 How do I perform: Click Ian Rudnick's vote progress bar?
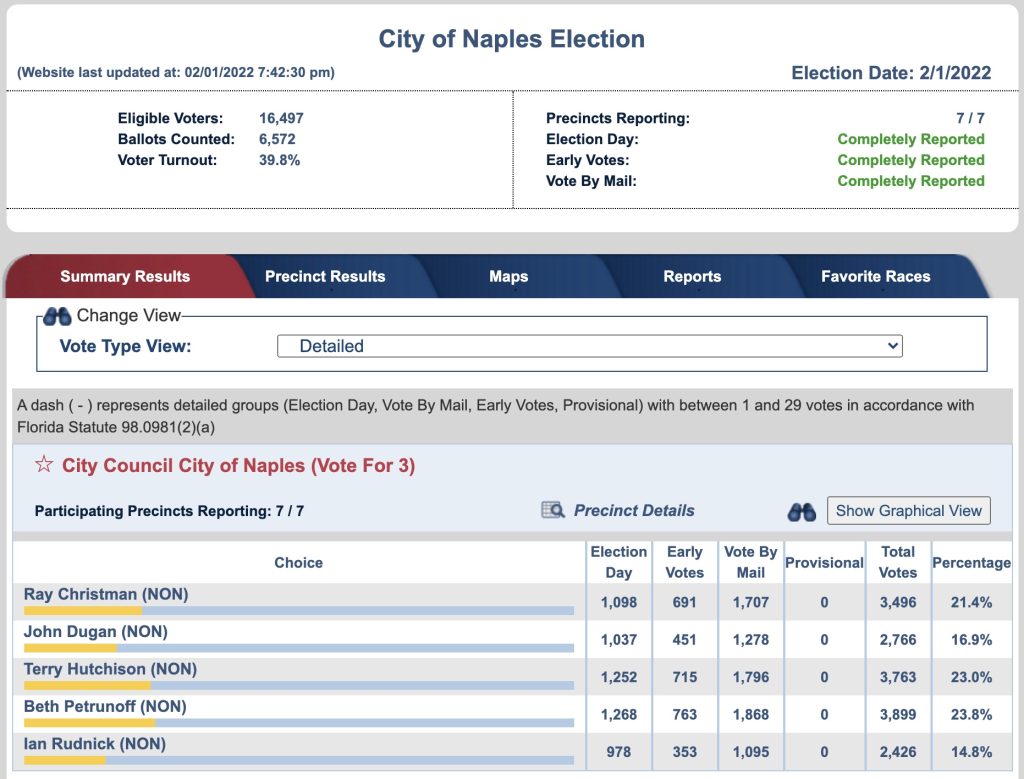coord(298,760)
